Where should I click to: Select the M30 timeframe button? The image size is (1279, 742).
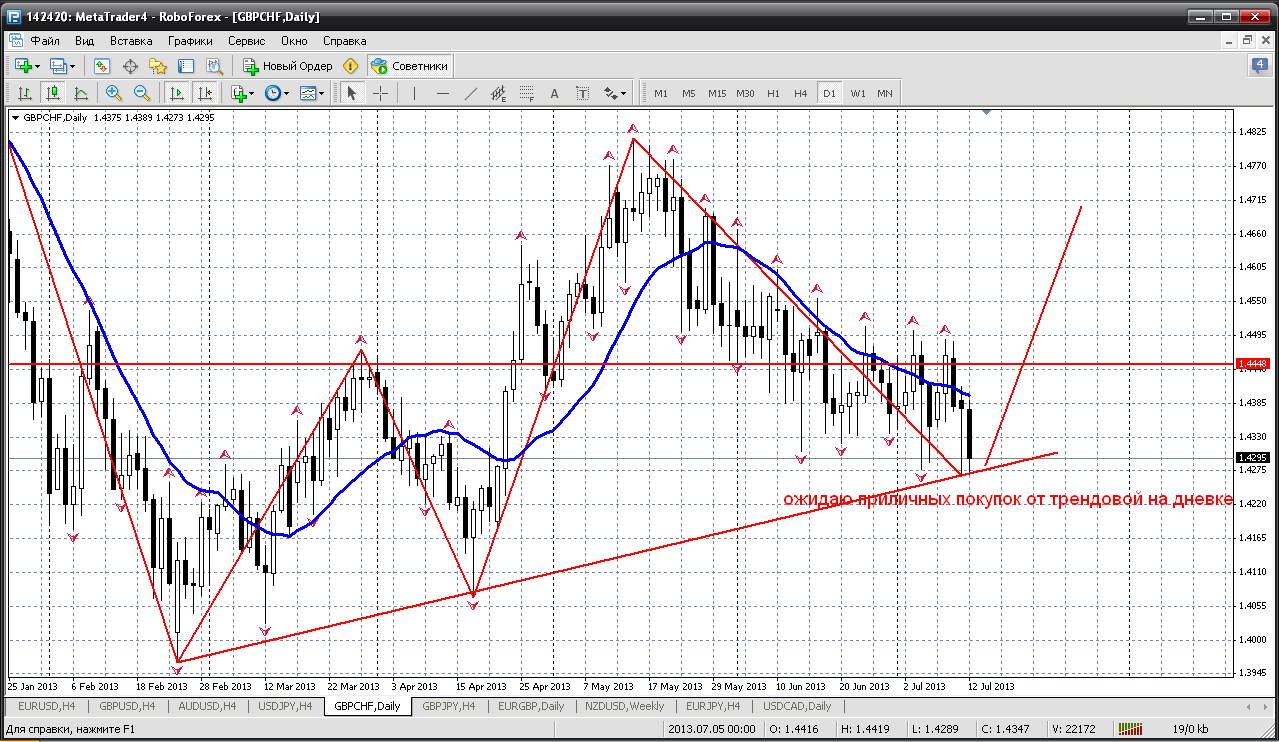point(745,93)
